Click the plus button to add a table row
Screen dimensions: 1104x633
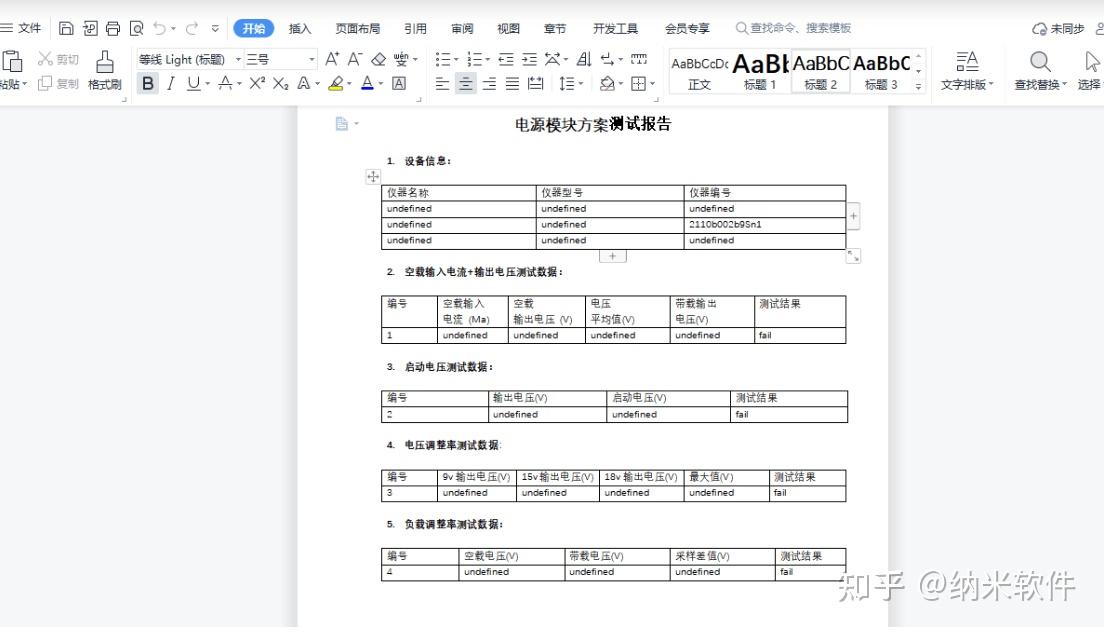[612, 255]
